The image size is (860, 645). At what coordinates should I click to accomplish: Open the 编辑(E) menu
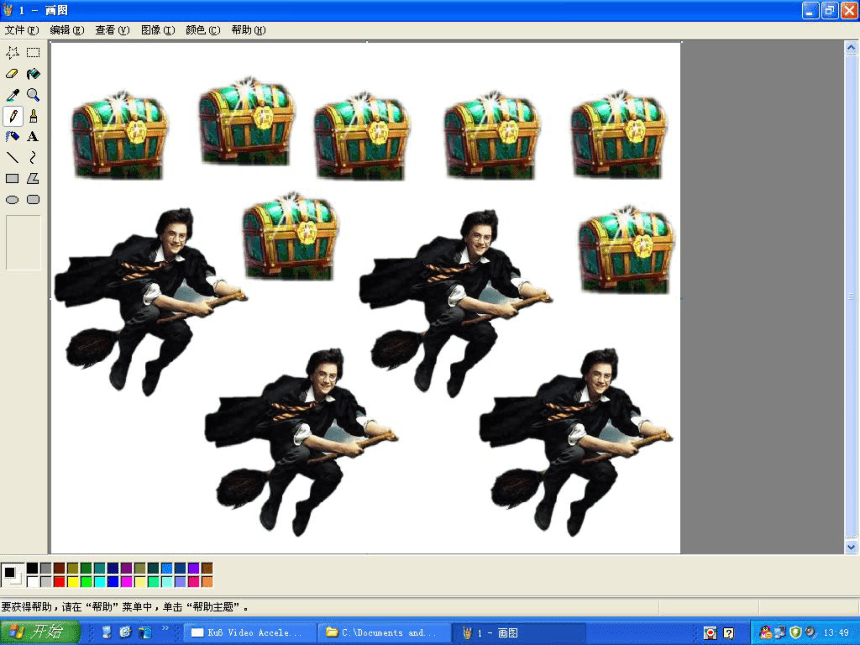pyautogui.click(x=67, y=30)
